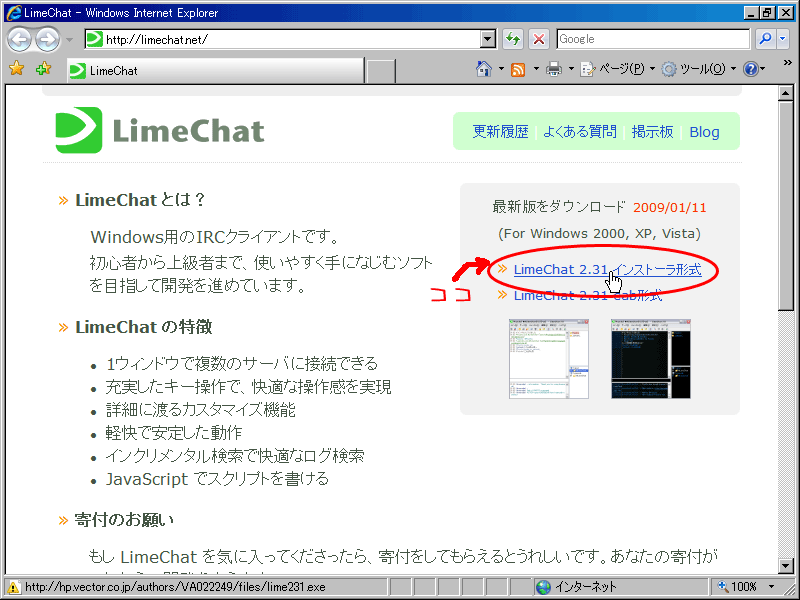
Task: Open a new blank tab
Action: coord(381,71)
